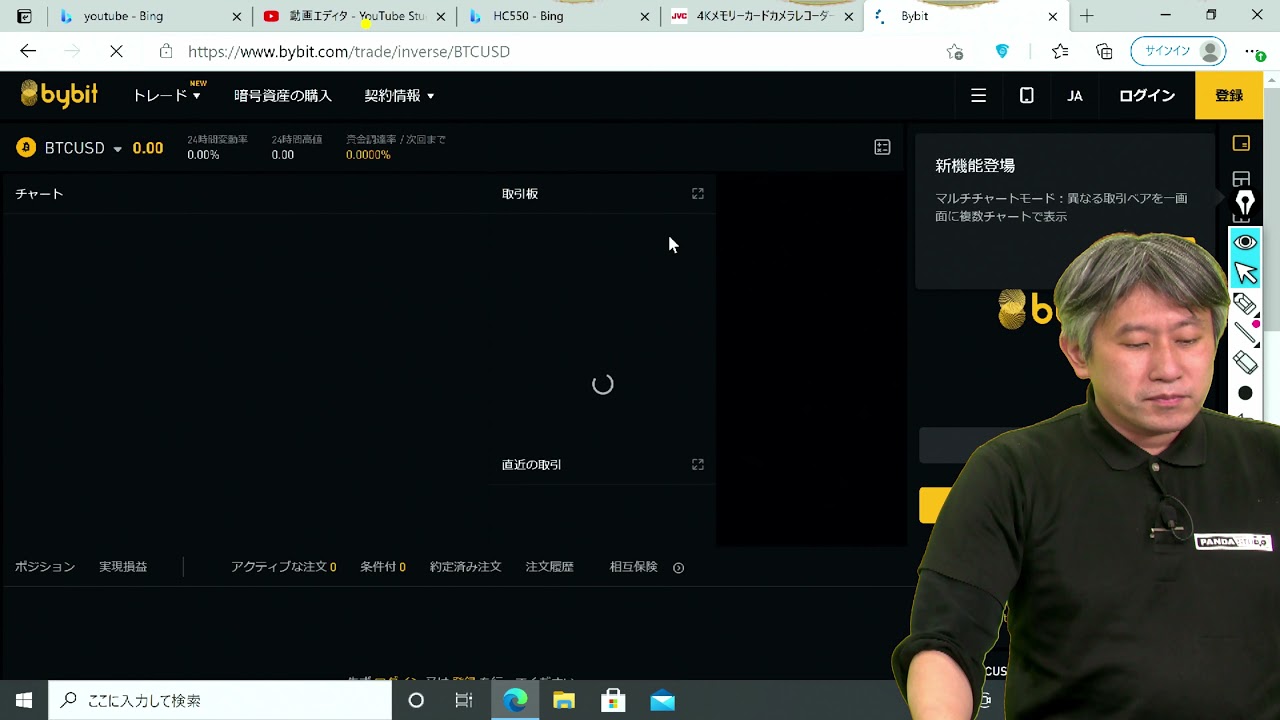Image resolution: width=1280 pixels, height=720 pixels.
Task: Select the 実現損益 tab
Action: [x=123, y=567]
